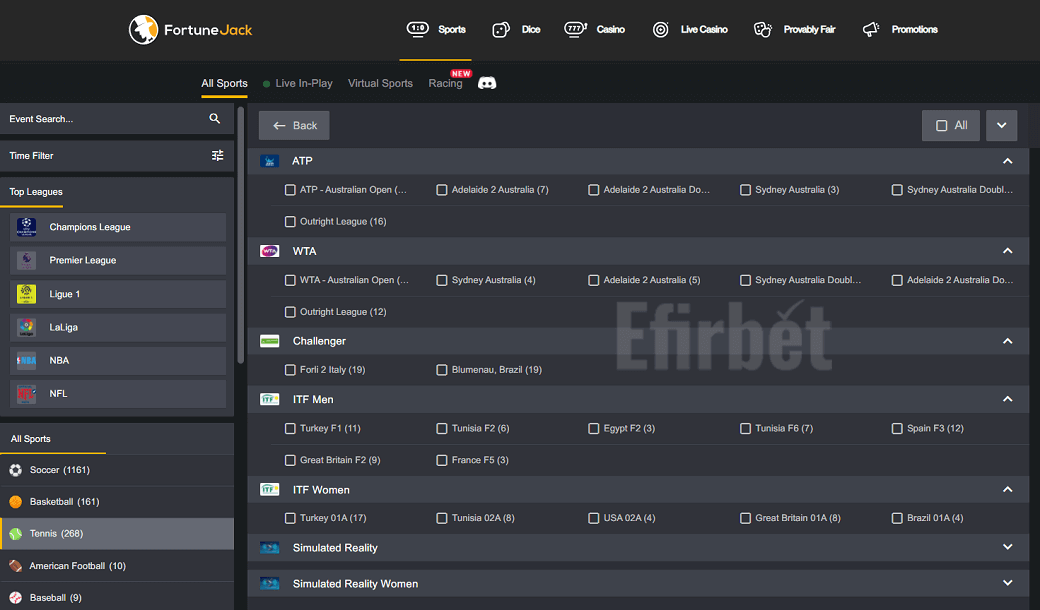Open Premier League from Top Leagues
This screenshot has height=610, width=1040.
click(x=118, y=260)
